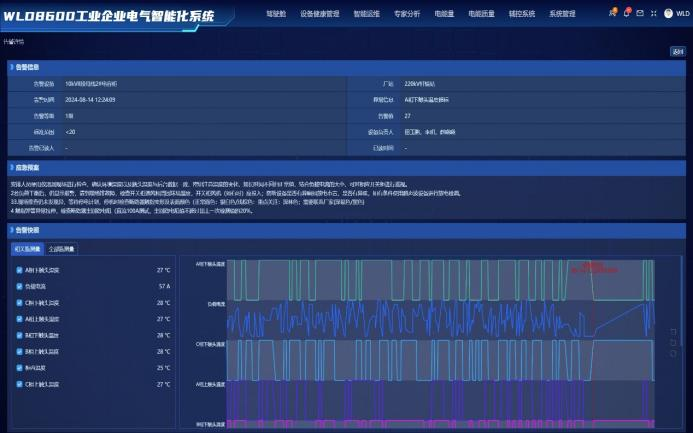Uncheck the first 27 ℃ temperature checkbox
693x433 pixels.
20,270
